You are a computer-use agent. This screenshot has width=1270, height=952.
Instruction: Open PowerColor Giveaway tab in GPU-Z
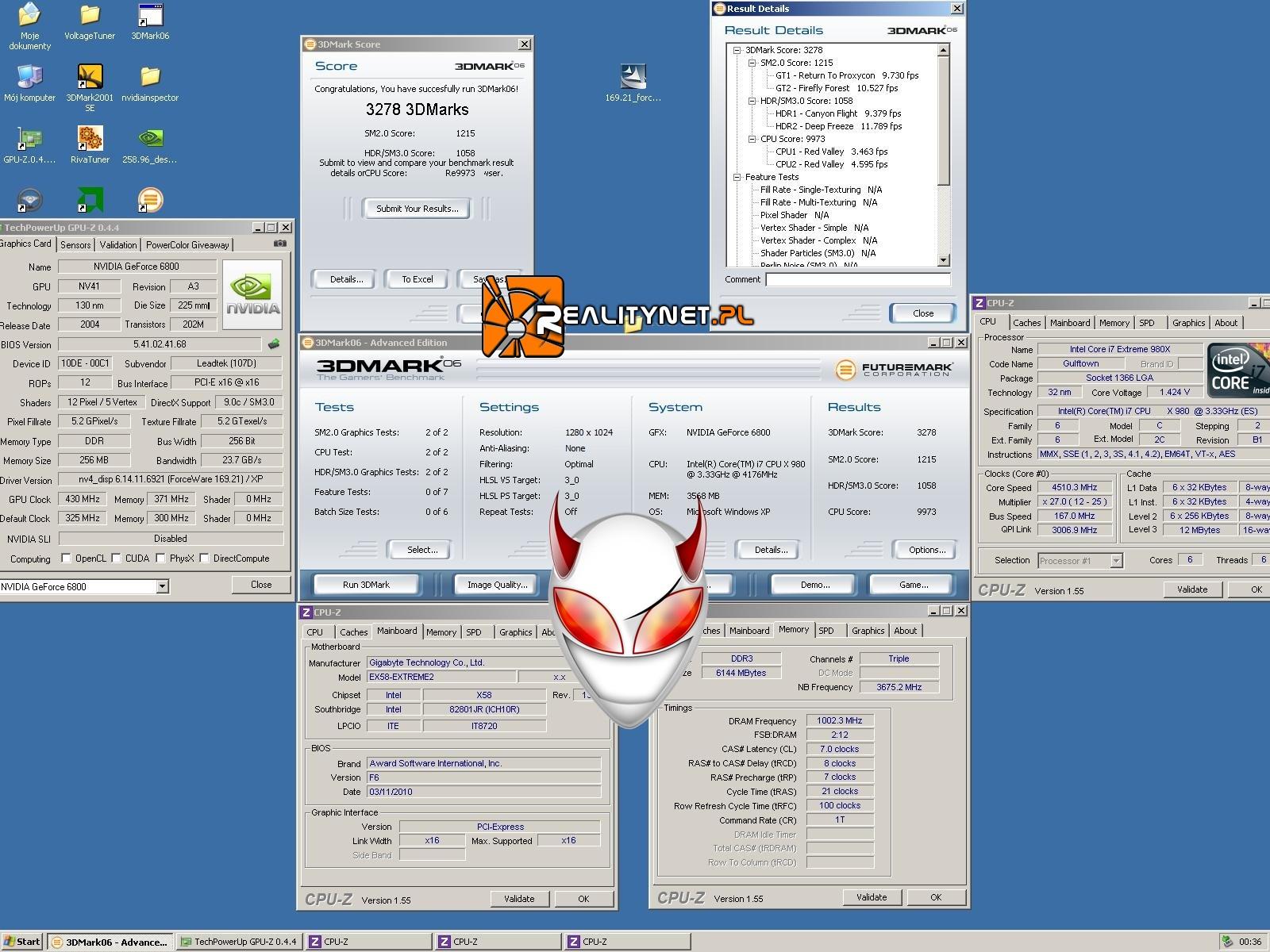(x=187, y=245)
